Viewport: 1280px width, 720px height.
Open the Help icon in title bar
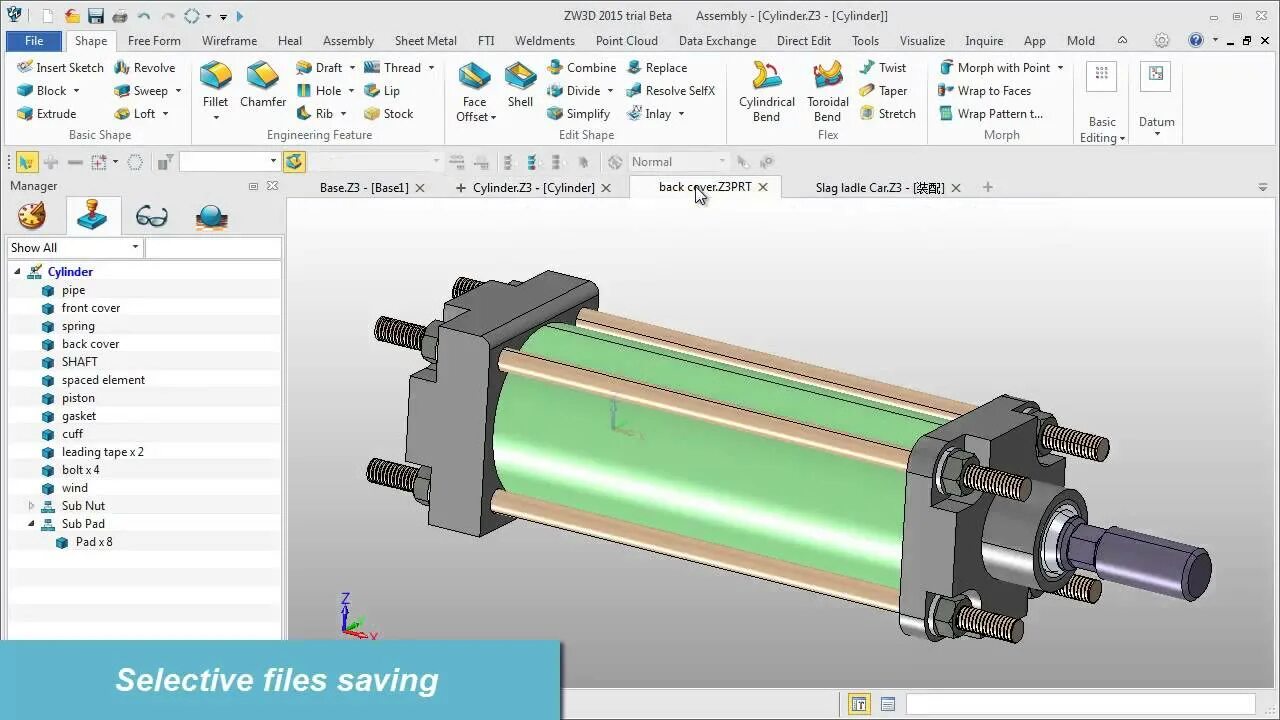(x=1196, y=41)
